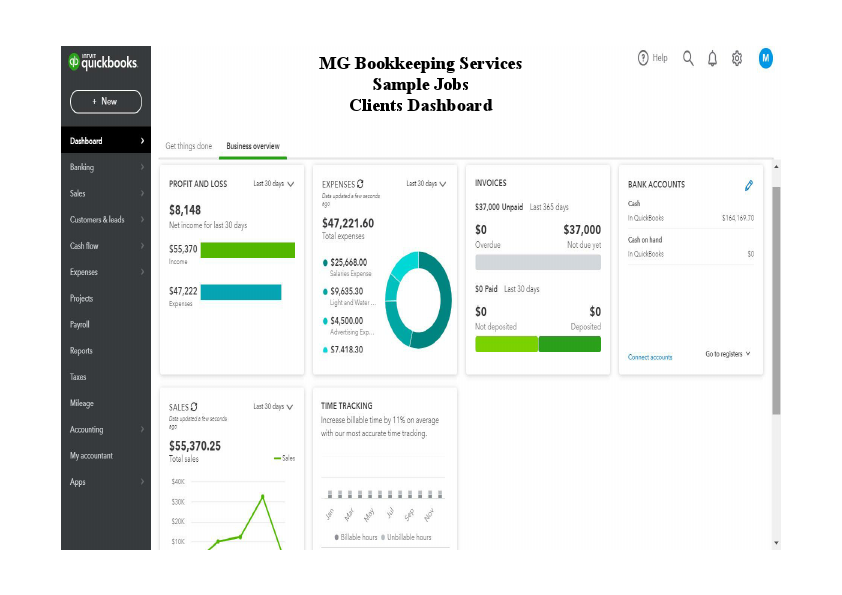
Task: Click $25,668.00 Salaries Expense entry
Action: (349, 267)
